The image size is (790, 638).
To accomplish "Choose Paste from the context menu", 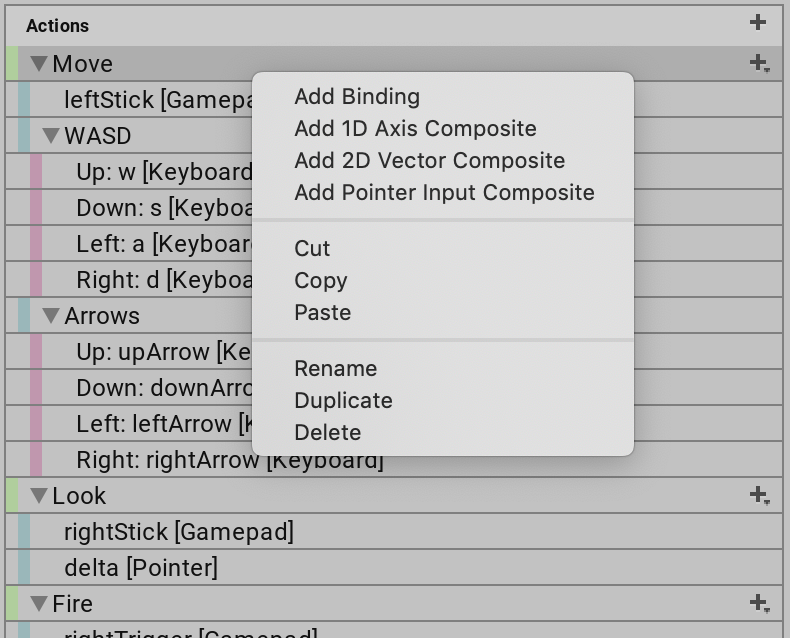I will (x=322, y=313).
